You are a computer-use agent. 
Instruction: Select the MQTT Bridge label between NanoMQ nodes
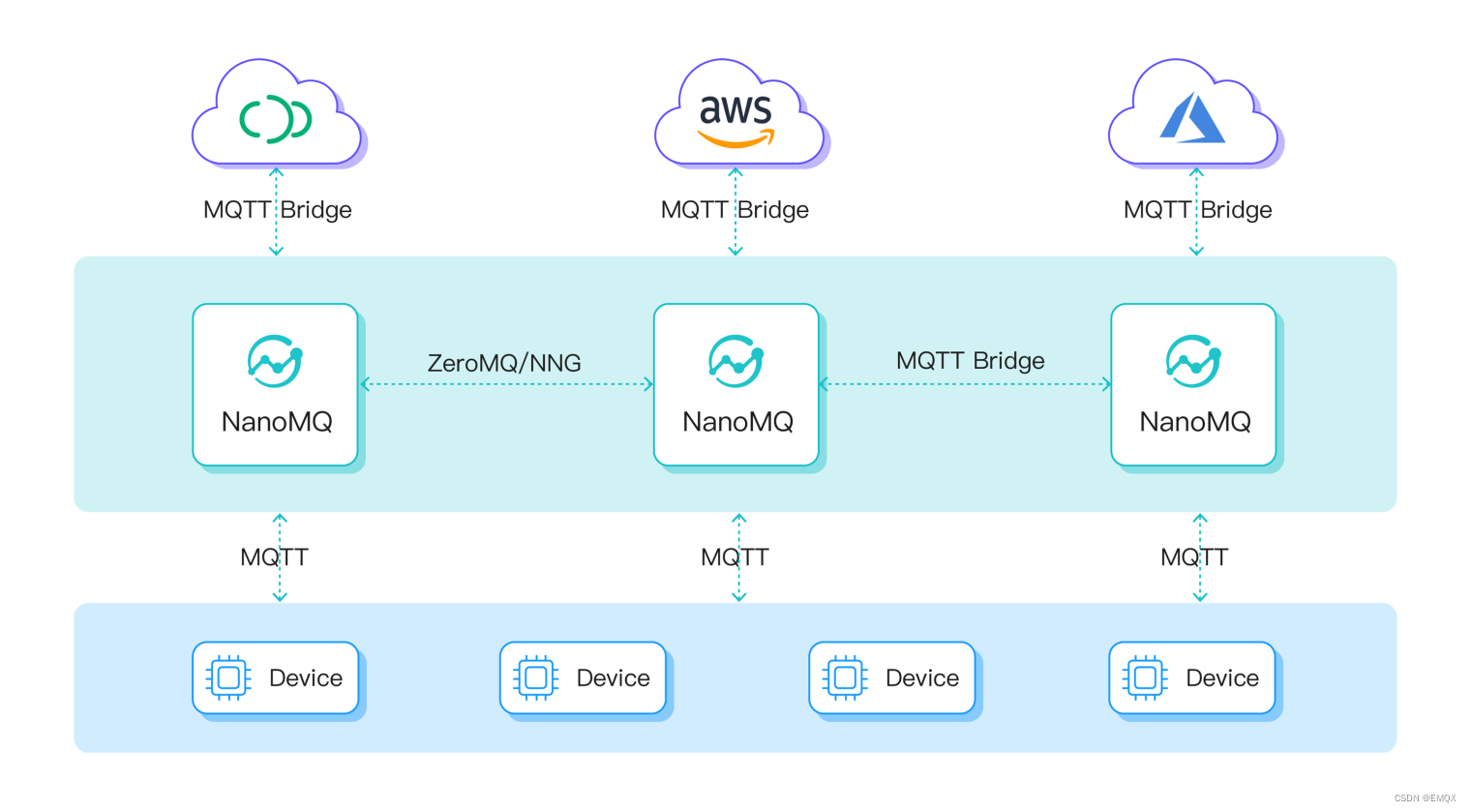pos(970,360)
